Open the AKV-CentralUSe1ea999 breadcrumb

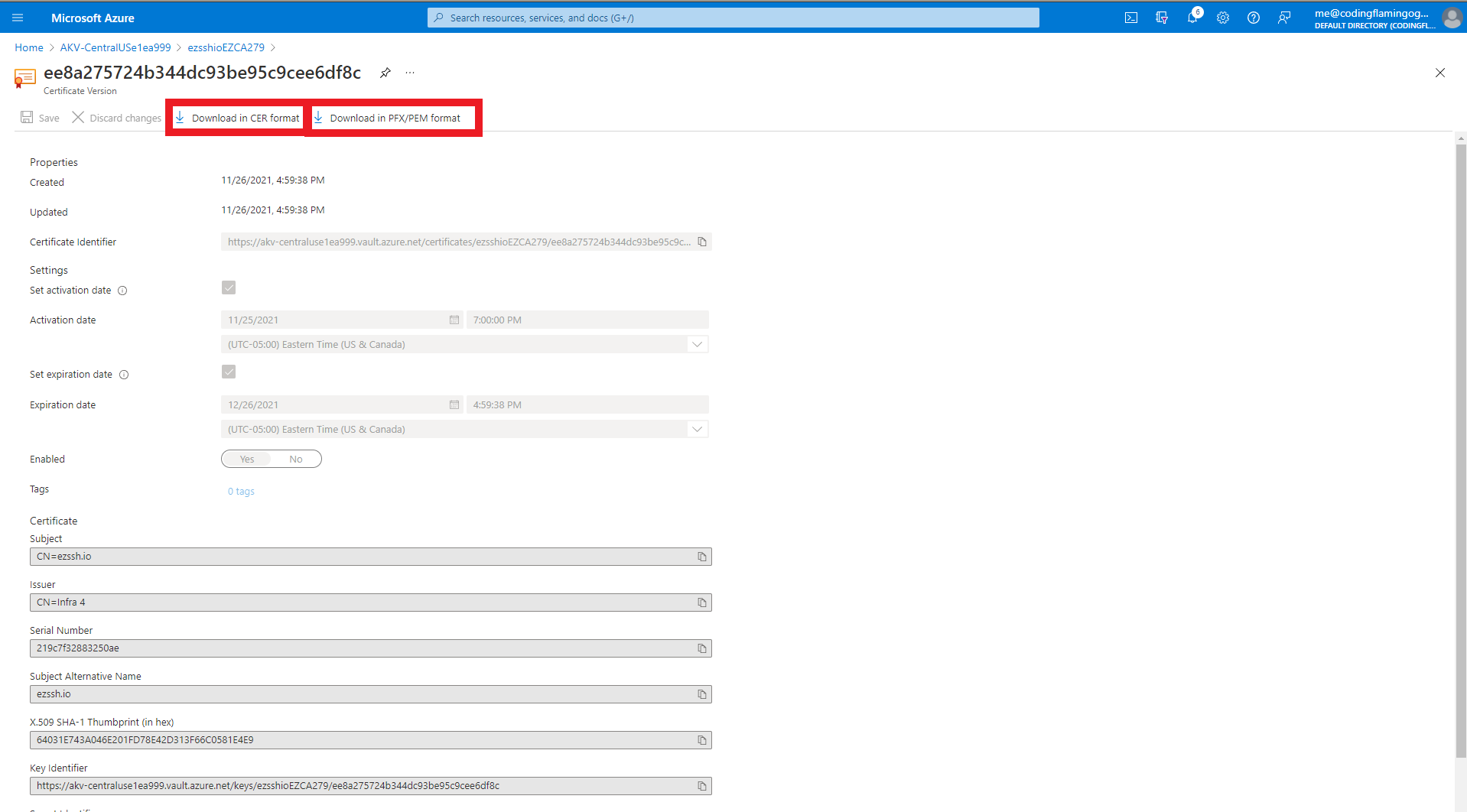point(115,47)
